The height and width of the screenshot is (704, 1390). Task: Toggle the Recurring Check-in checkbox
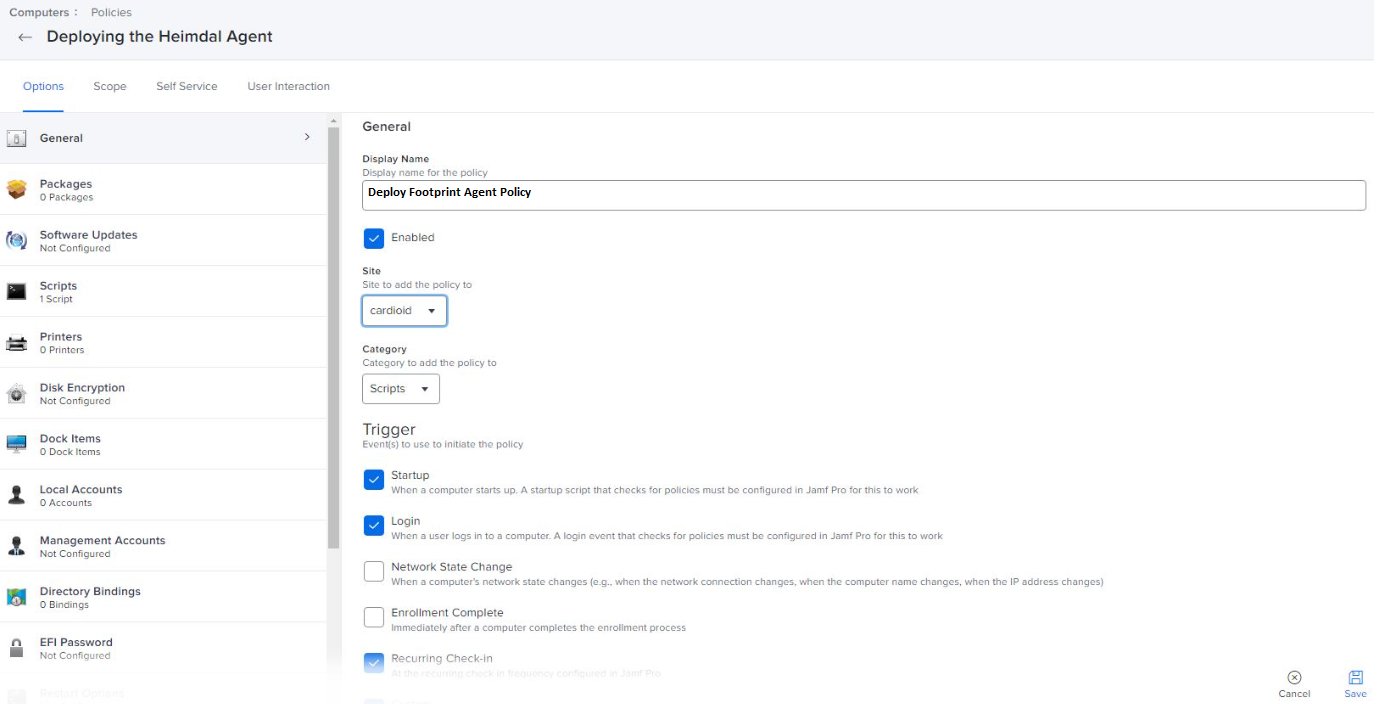[373, 664]
